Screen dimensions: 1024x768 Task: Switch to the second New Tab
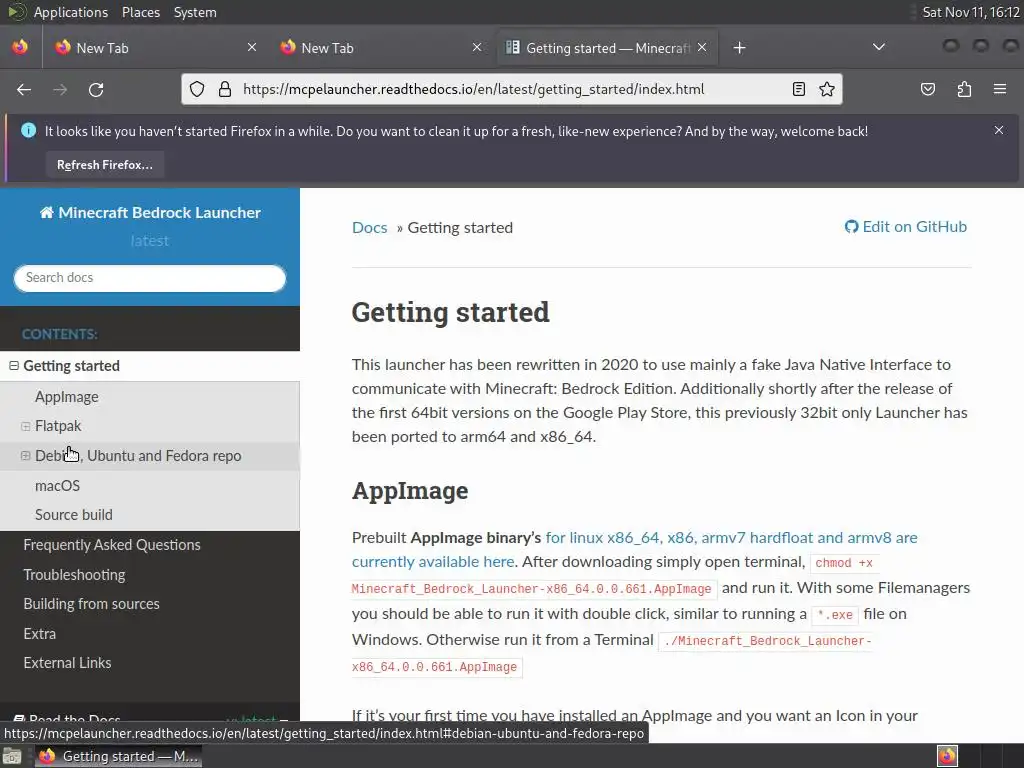(380, 48)
